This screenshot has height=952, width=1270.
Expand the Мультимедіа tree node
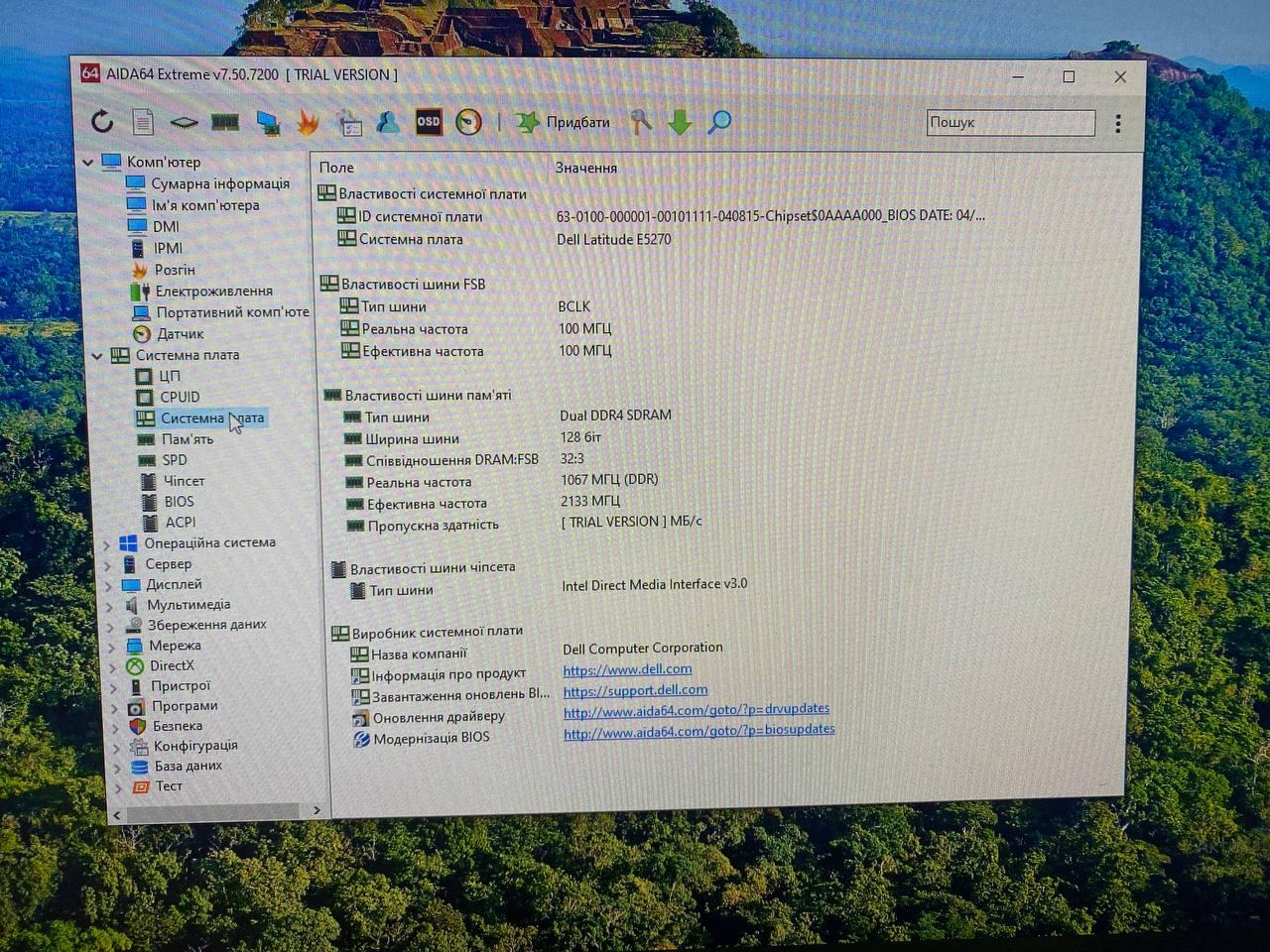point(110,606)
